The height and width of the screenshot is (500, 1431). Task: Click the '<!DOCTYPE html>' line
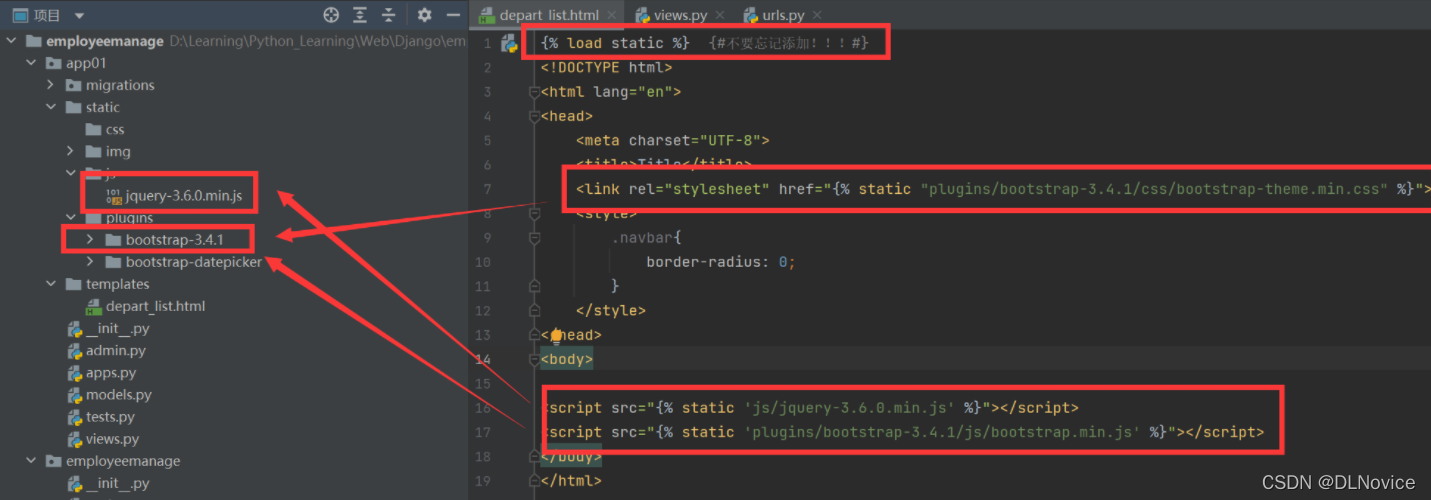(606, 68)
